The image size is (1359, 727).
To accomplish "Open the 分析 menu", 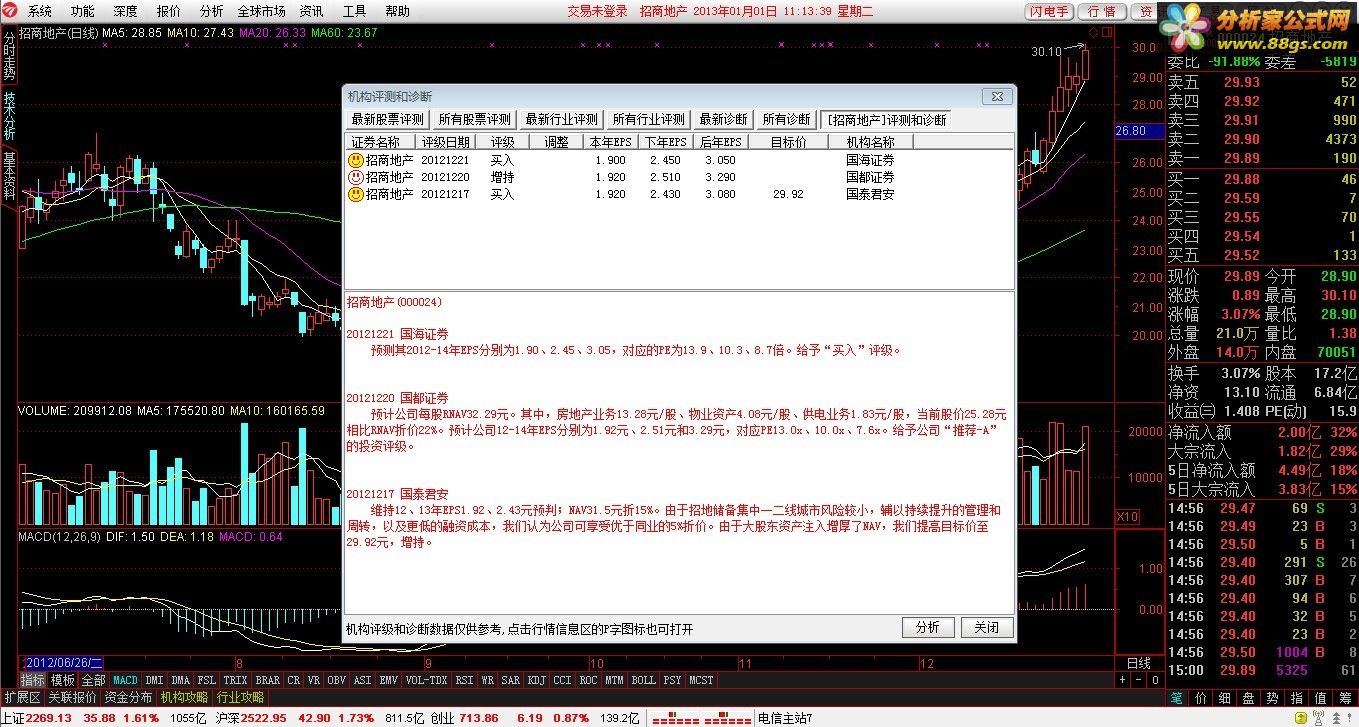I will (211, 11).
